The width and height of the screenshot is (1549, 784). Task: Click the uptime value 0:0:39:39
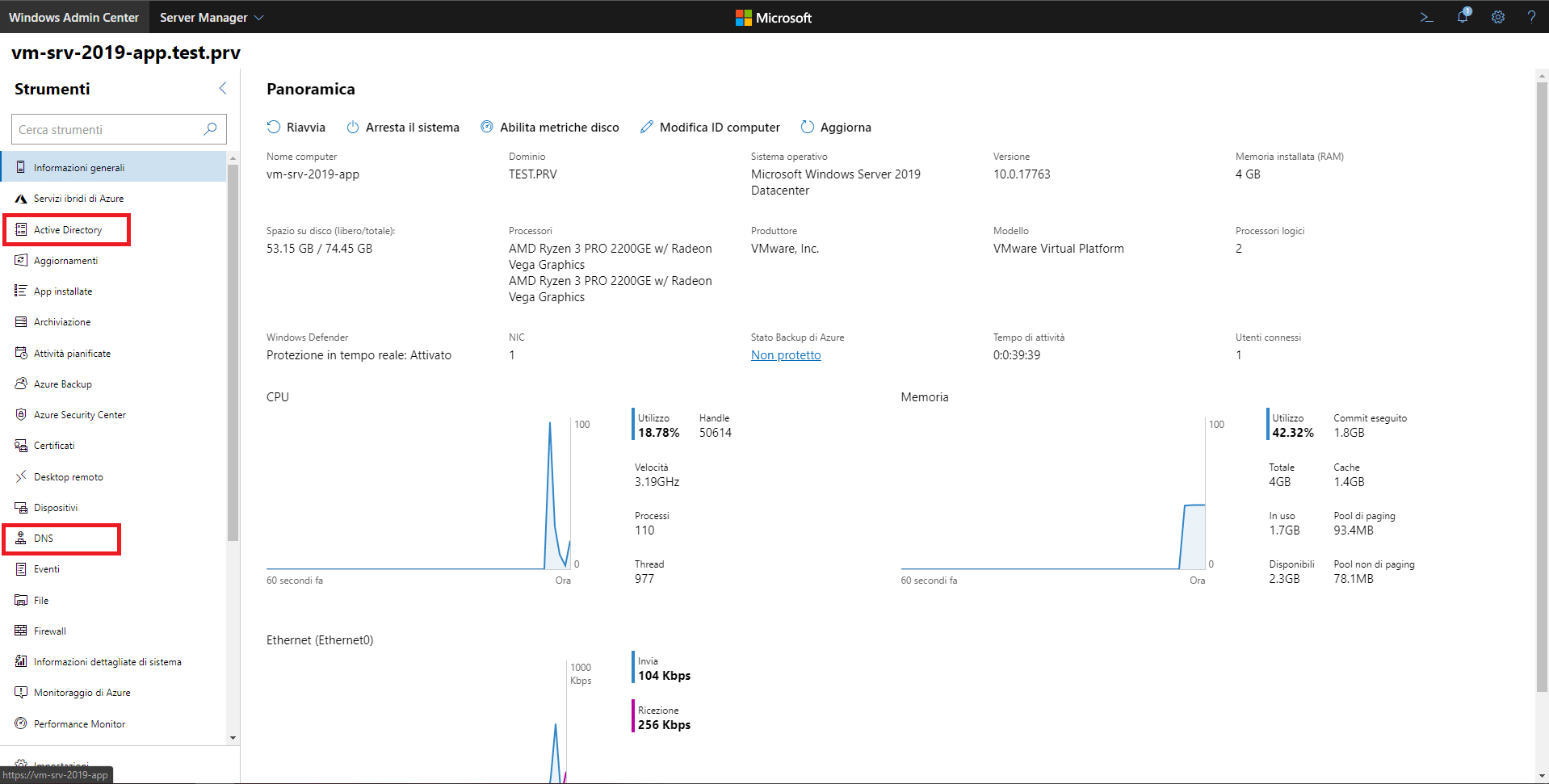coord(1017,355)
